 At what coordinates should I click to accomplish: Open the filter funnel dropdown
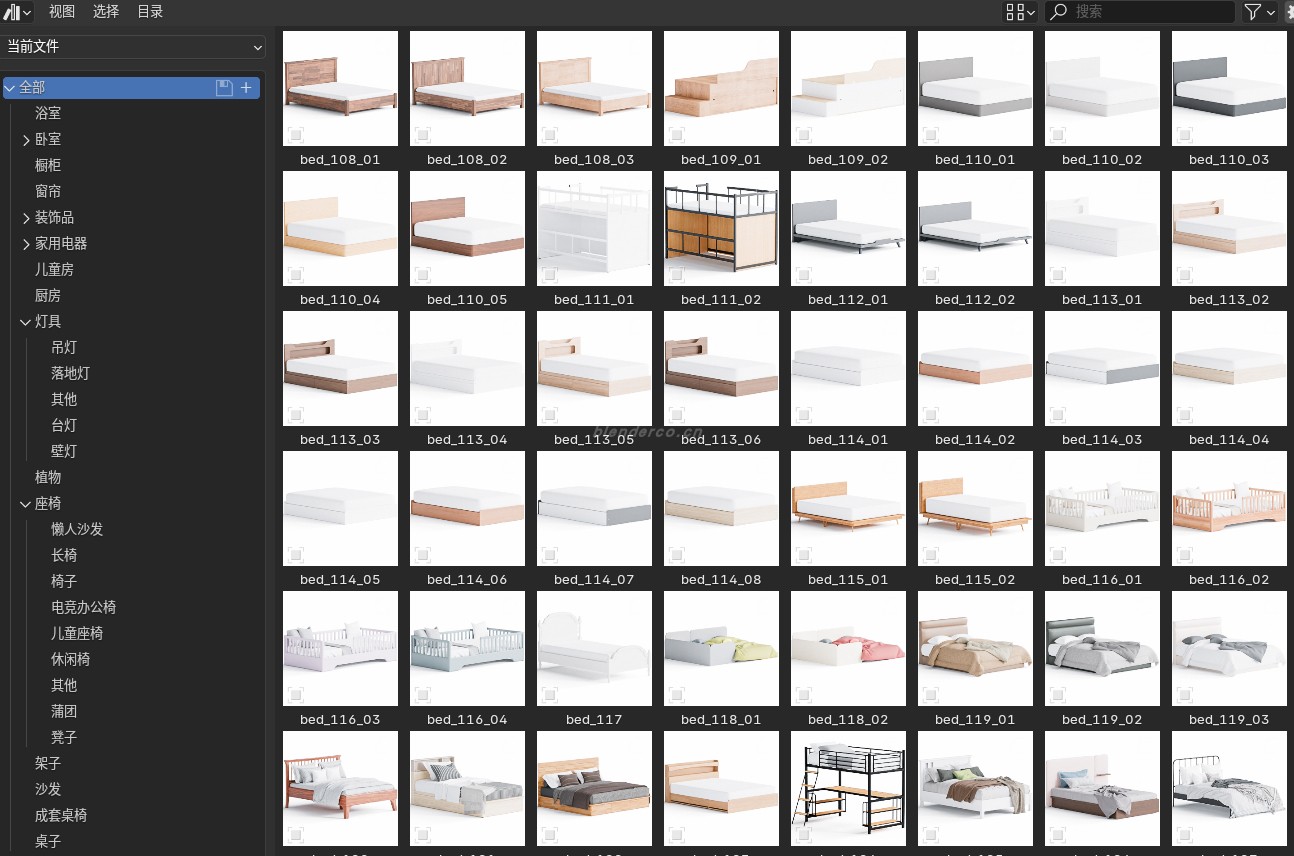pos(1259,12)
